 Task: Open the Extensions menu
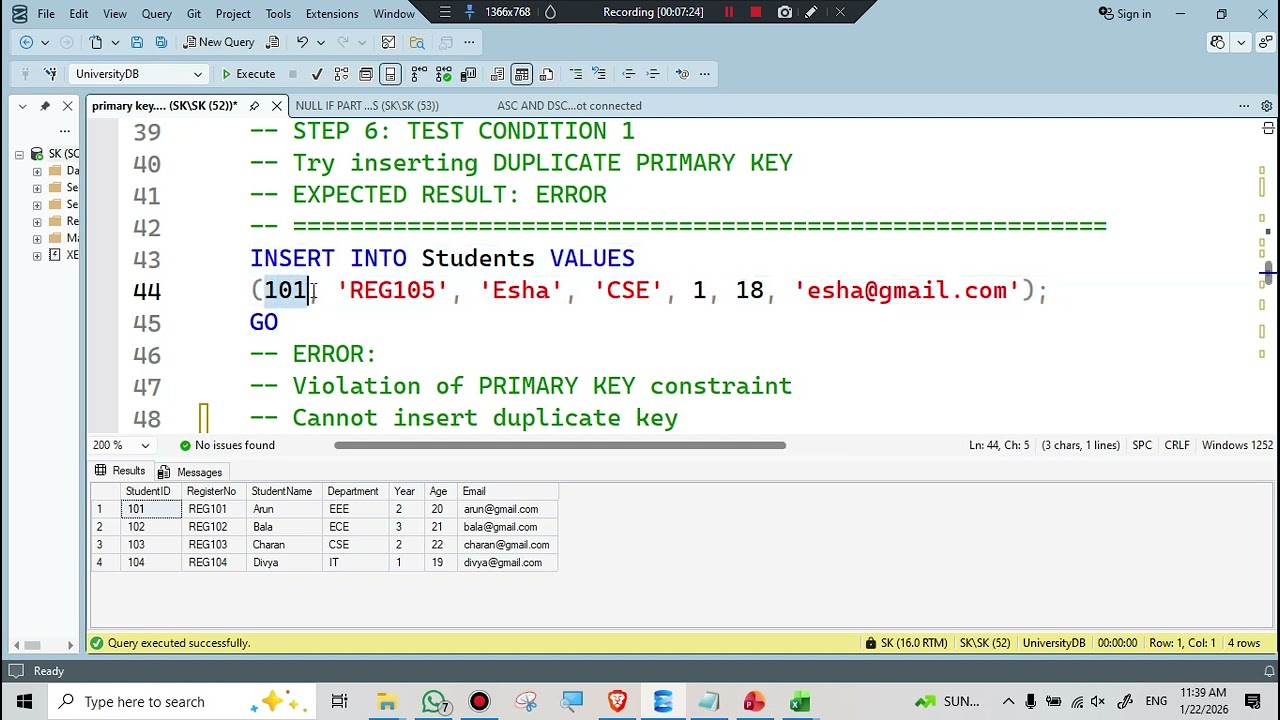(332, 13)
